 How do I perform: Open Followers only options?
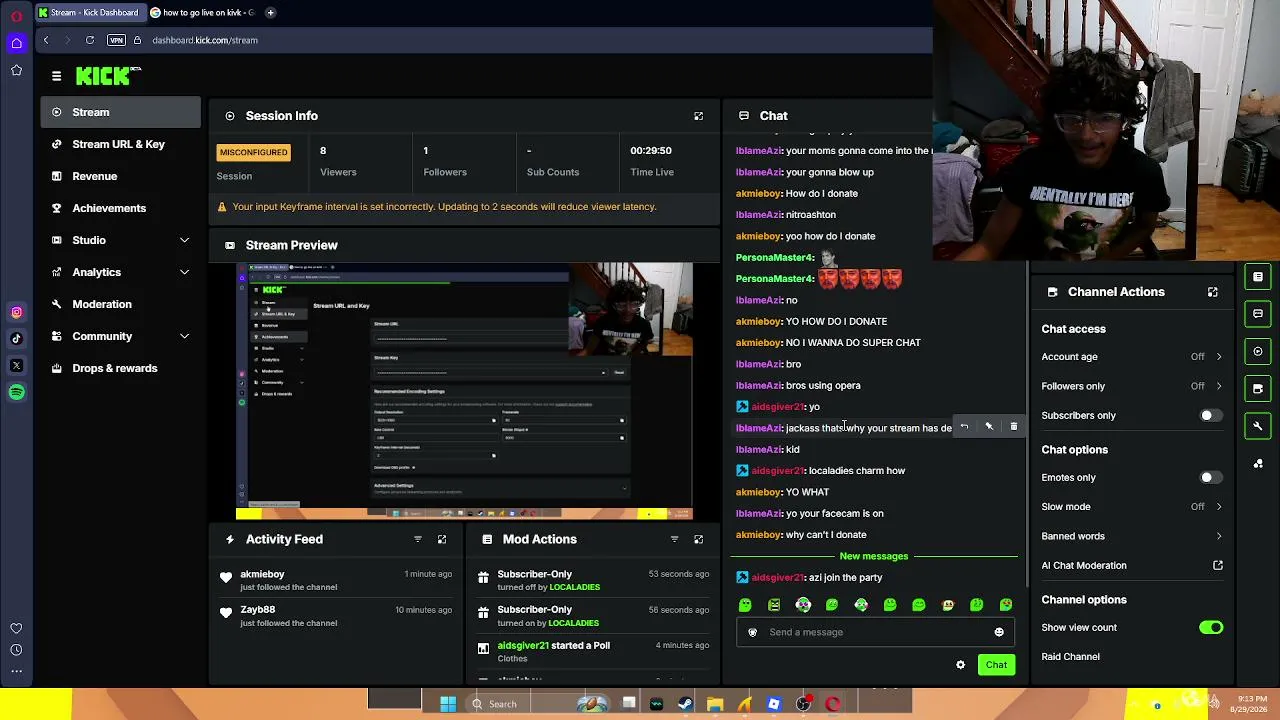point(1132,386)
